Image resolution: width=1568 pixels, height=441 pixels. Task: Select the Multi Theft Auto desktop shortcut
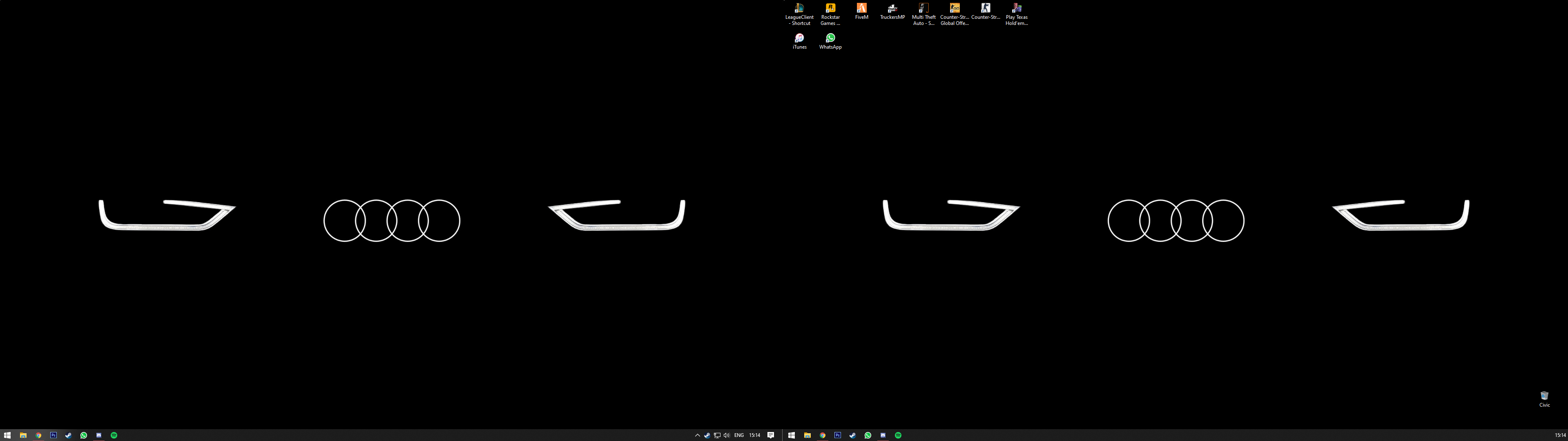click(923, 14)
